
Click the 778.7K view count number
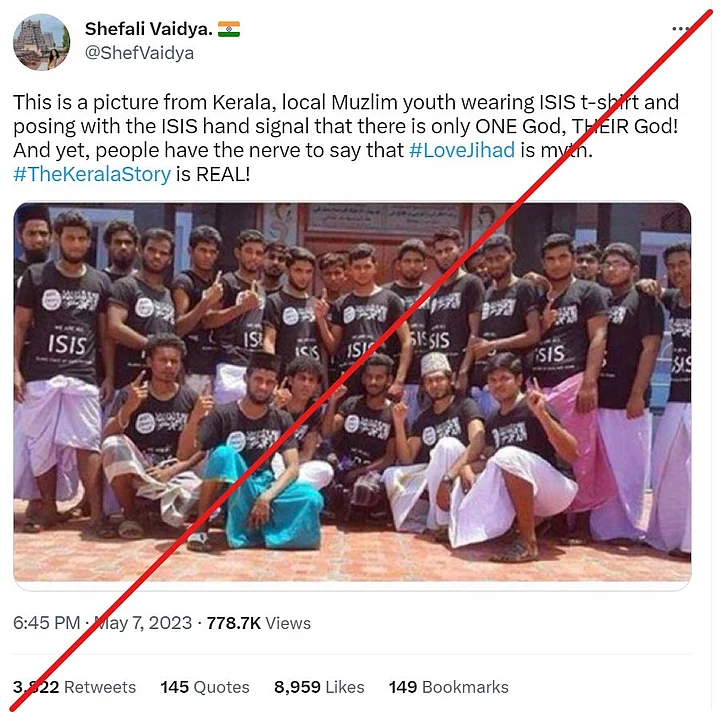234,623
